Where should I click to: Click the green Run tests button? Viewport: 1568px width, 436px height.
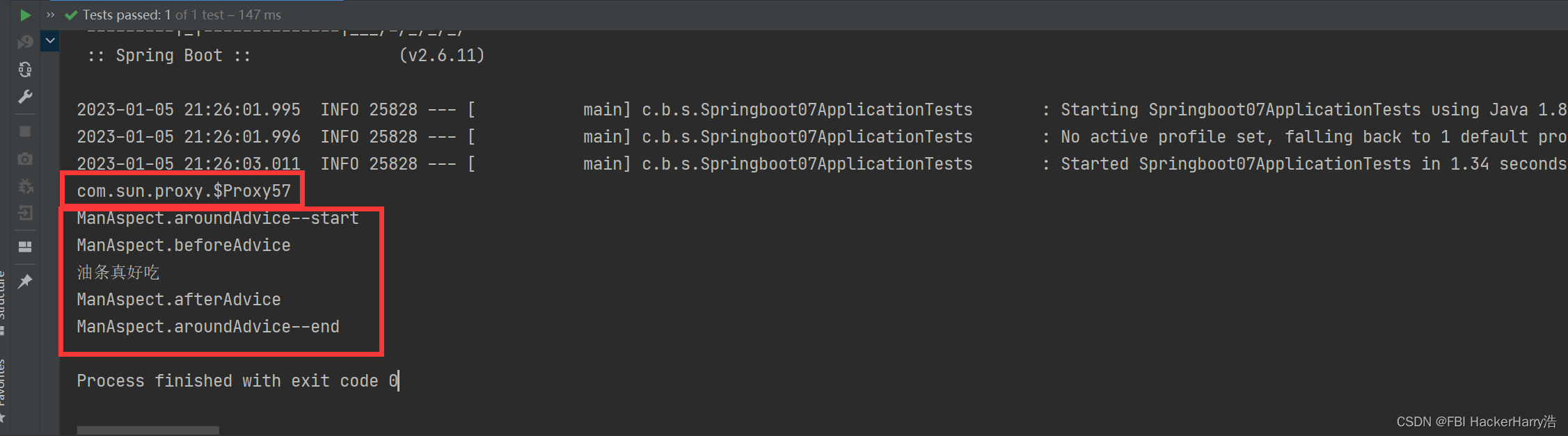[x=25, y=15]
